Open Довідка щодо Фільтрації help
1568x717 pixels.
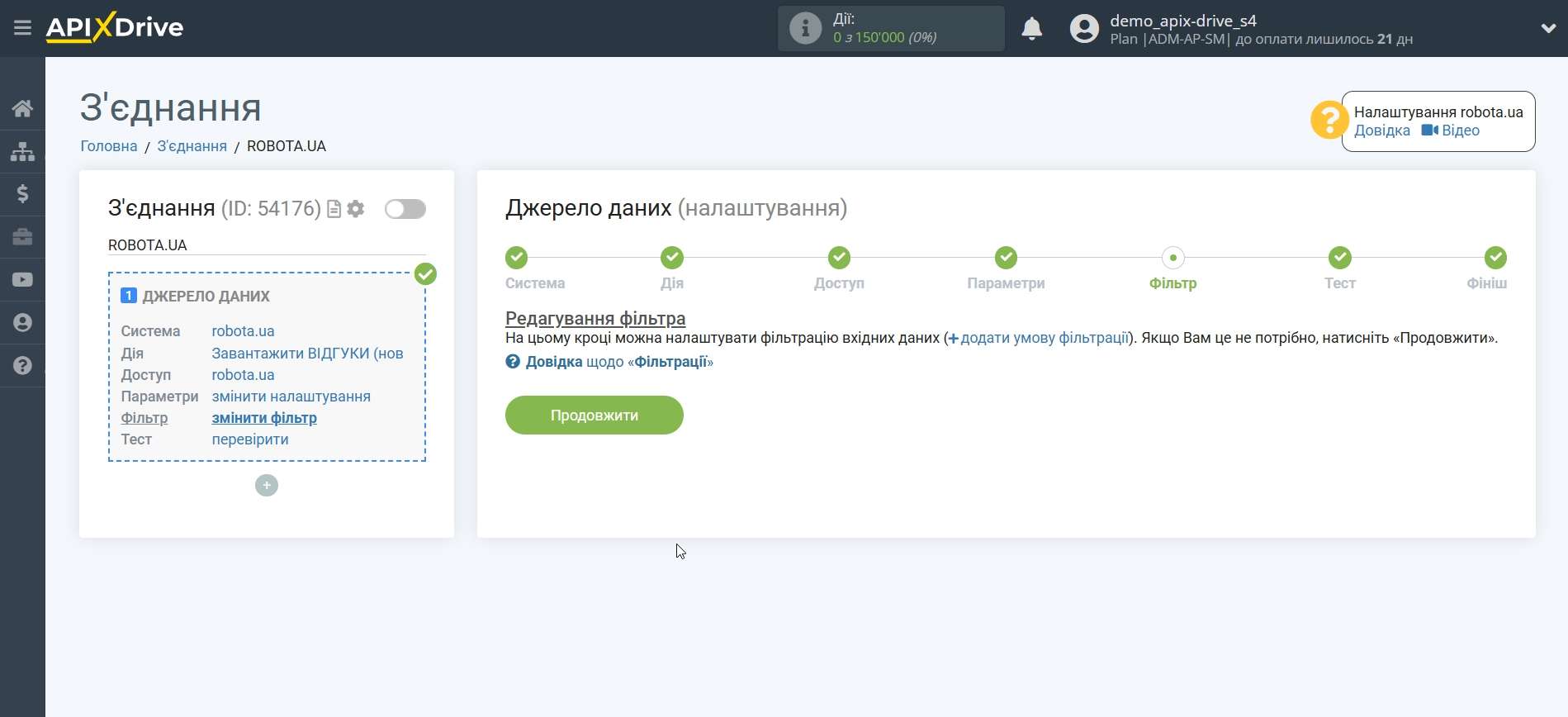tap(609, 362)
